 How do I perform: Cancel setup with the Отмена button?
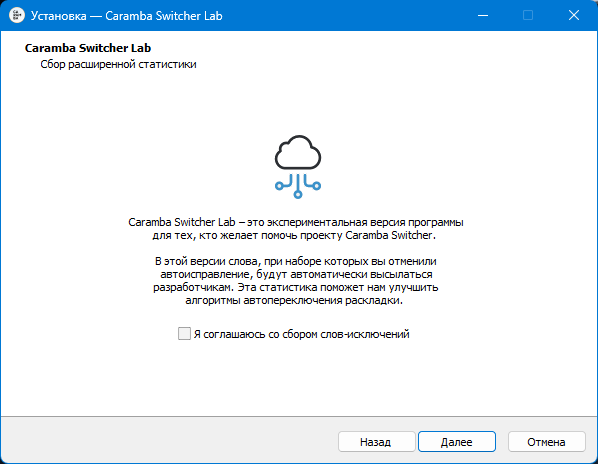point(547,442)
